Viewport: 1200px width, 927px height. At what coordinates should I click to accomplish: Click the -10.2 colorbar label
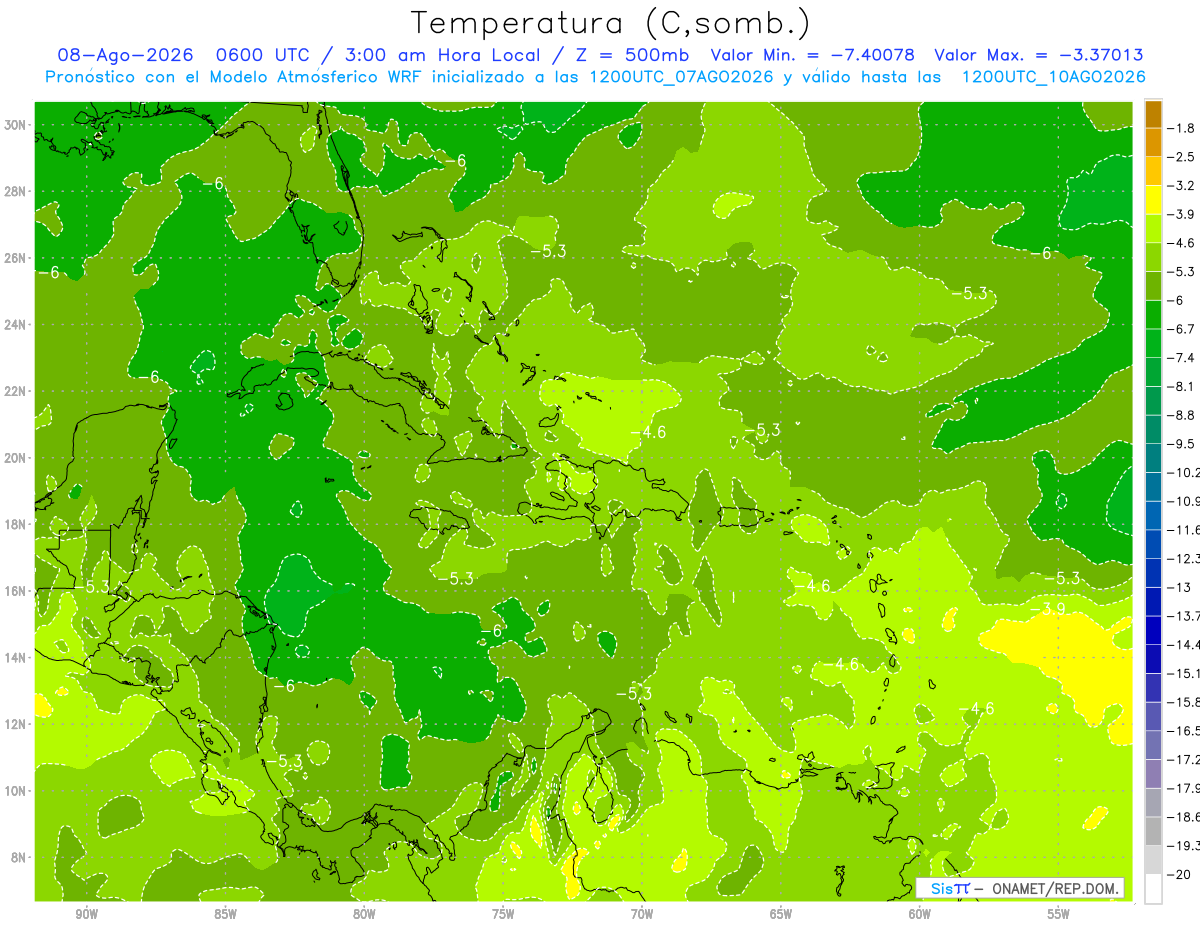tap(1183, 473)
